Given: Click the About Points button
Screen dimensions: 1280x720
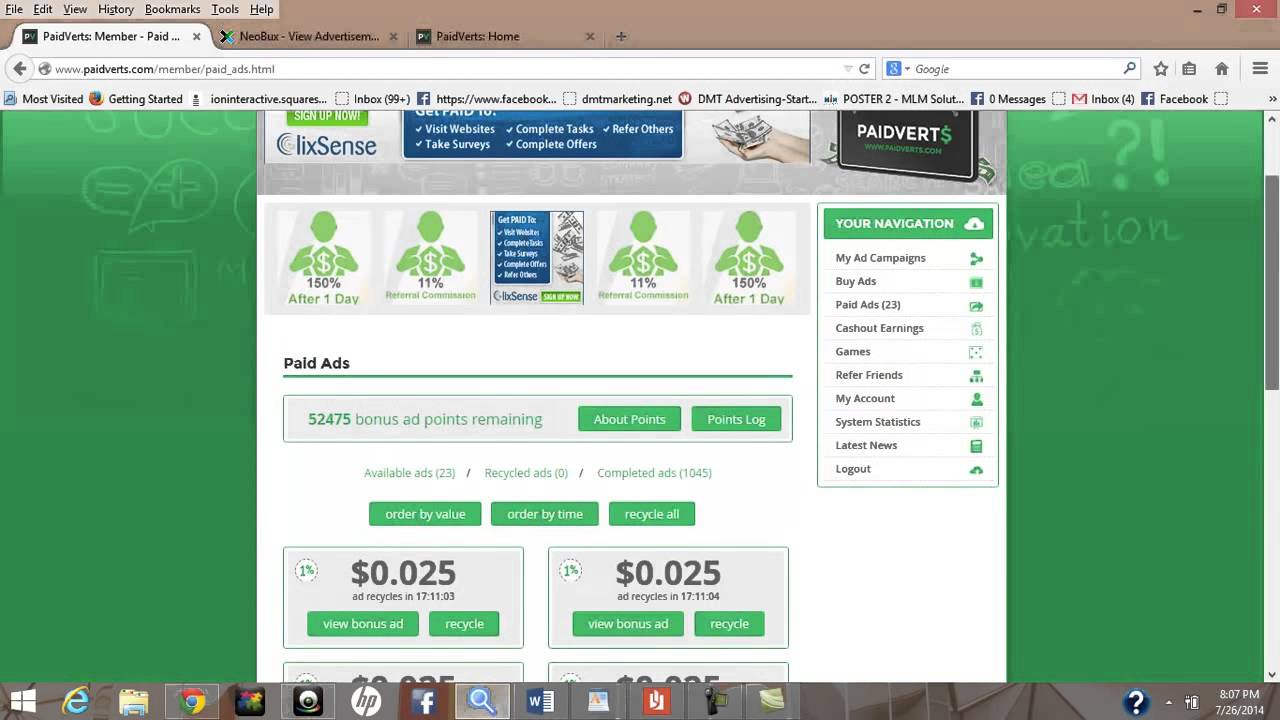Looking at the screenshot, I should (x=629, y=419).
